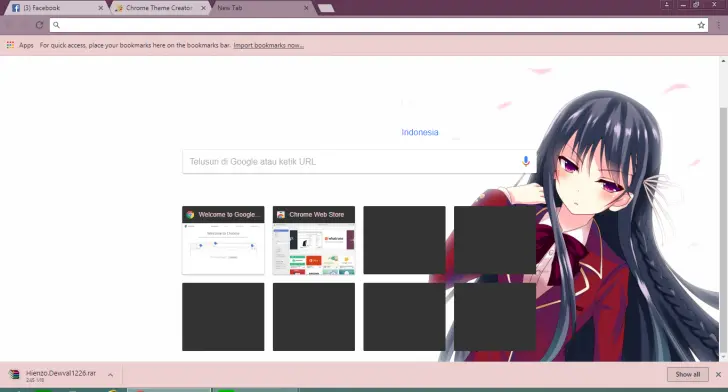Close the Chrome Theme Creator tab
This screenshot has width=728, height=392.
click(x=203, y=8)
